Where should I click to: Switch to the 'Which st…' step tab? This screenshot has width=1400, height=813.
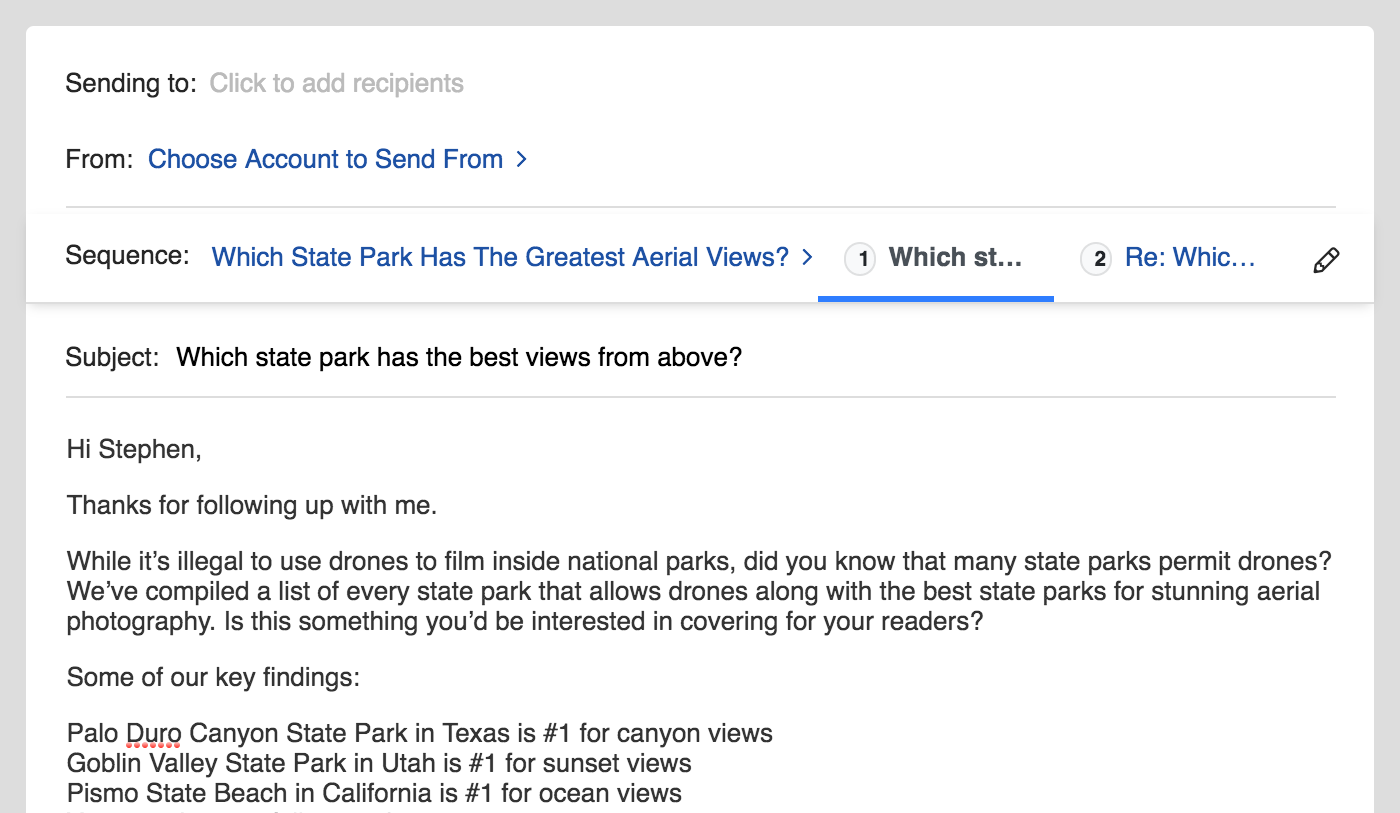[955, 258]
